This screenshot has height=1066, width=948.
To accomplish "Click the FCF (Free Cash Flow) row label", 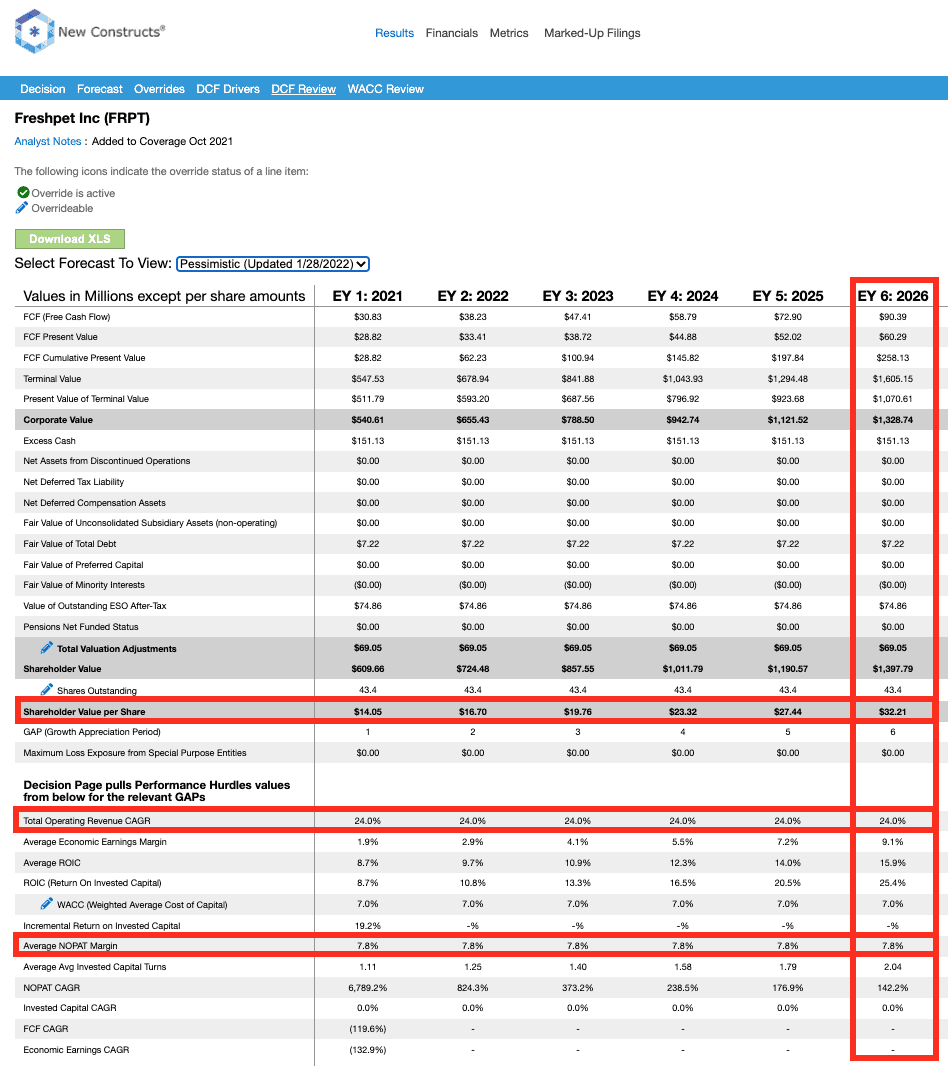I will coord(67,317).
